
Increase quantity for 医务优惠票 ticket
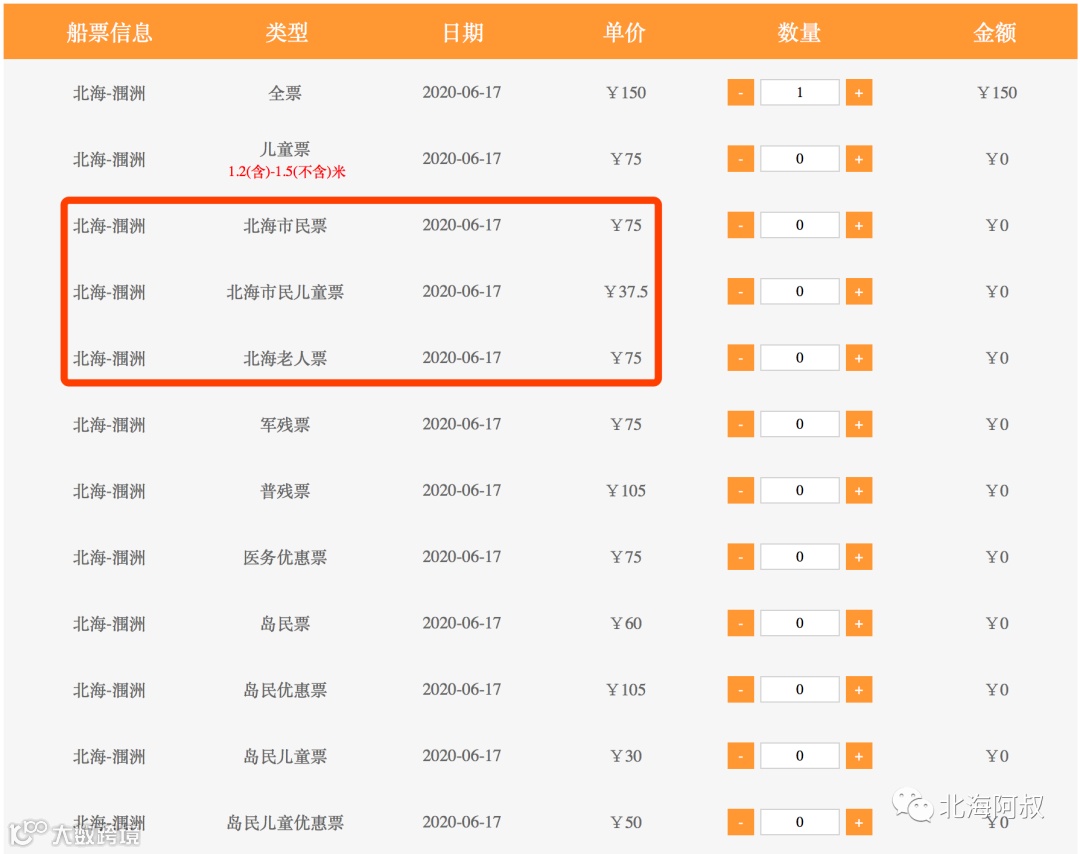click(x=859, y=556)
